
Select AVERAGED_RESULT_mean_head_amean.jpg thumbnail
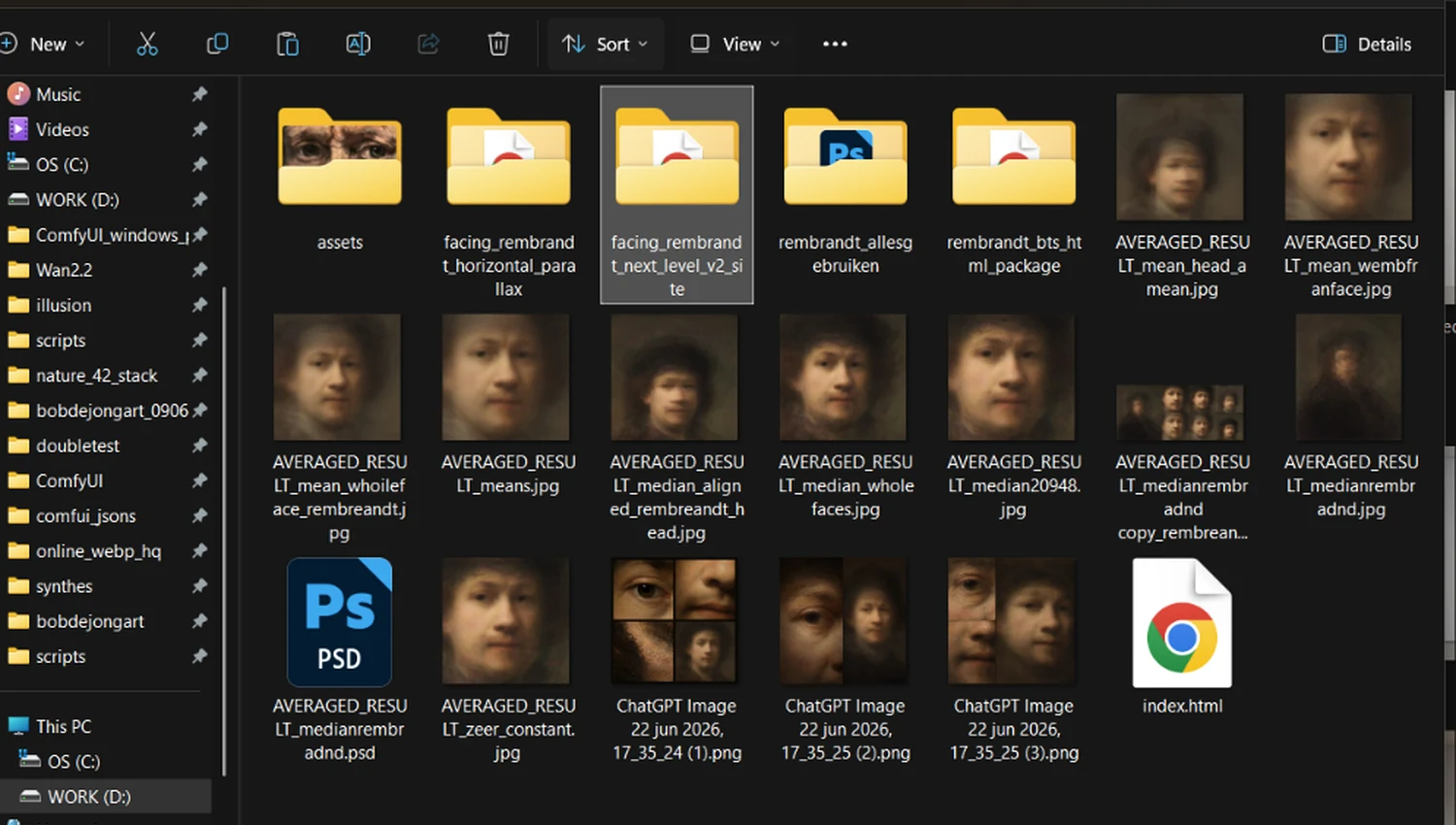tap(1180, 157)
